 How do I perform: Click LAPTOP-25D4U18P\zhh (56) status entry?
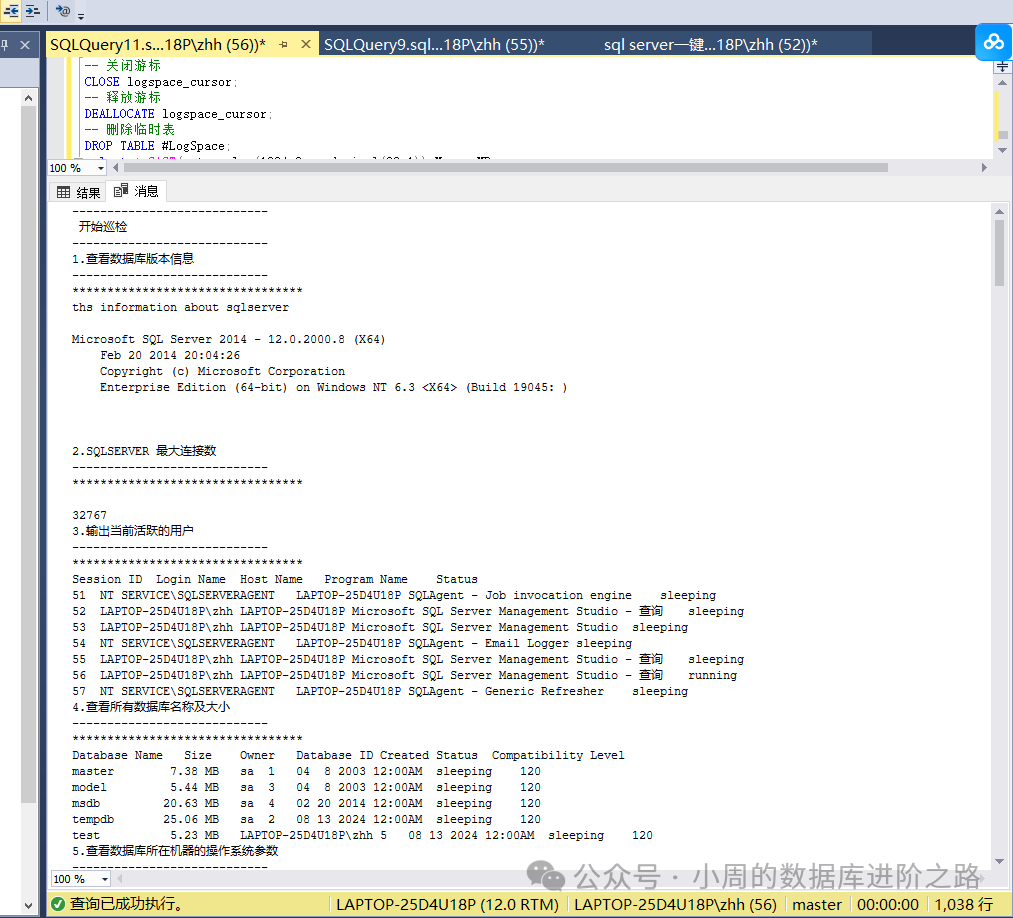[675, 904]
